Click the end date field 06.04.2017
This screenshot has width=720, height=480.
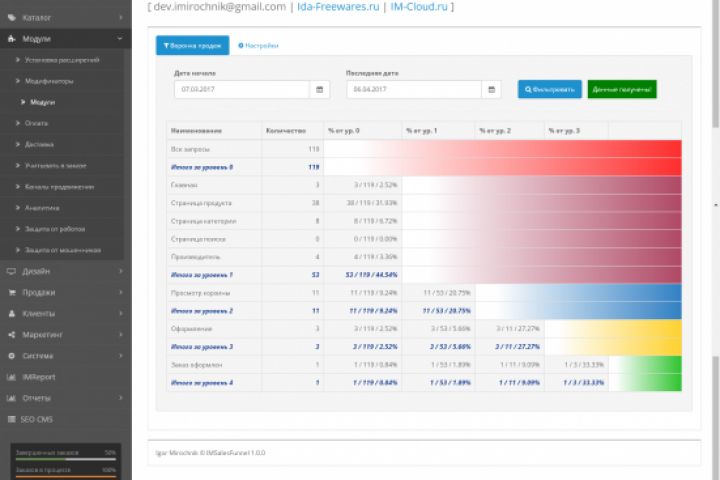tap(414, 89)
